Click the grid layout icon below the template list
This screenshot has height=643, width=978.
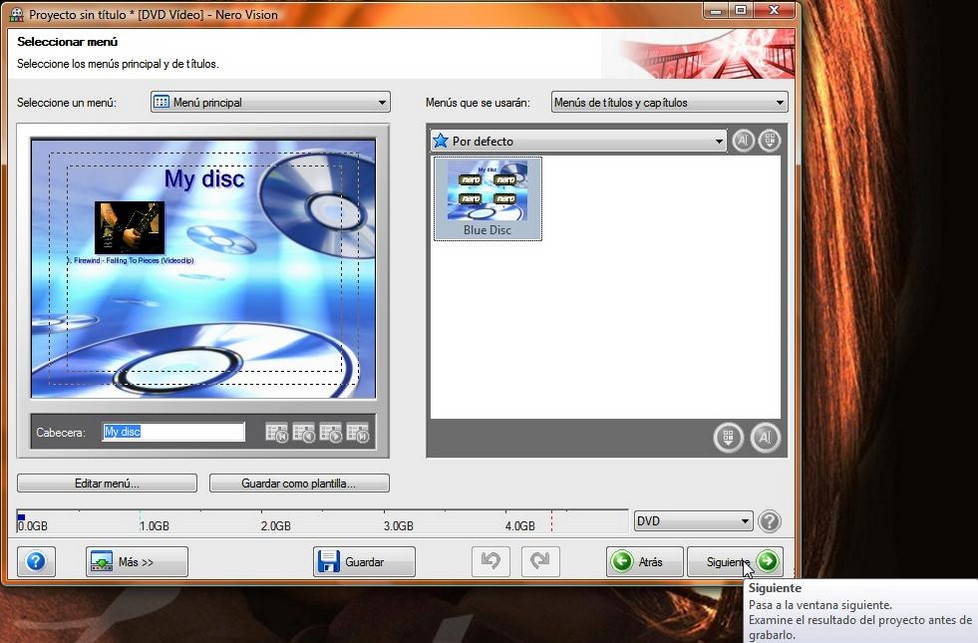pos(729,437)
